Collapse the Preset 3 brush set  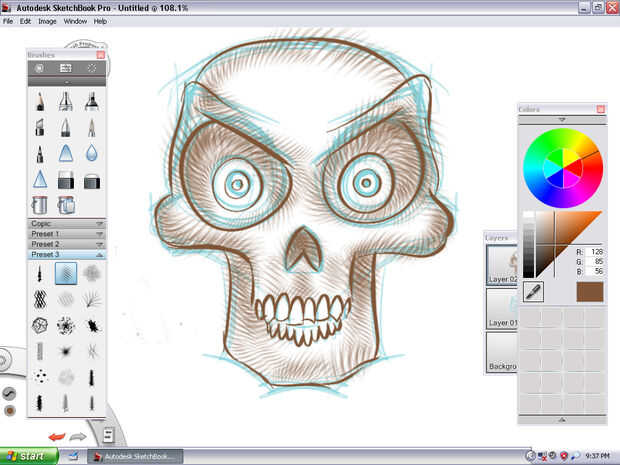(x=66, y=254)
